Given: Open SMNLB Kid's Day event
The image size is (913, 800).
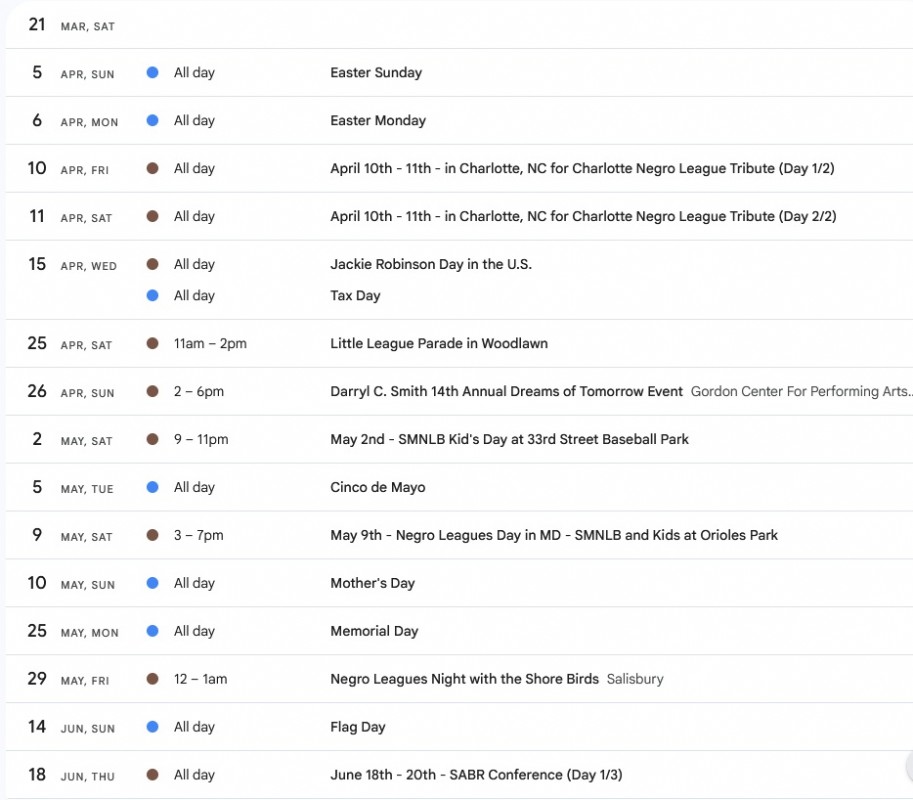Looking at the screenshot, I should tap(509, 440).
